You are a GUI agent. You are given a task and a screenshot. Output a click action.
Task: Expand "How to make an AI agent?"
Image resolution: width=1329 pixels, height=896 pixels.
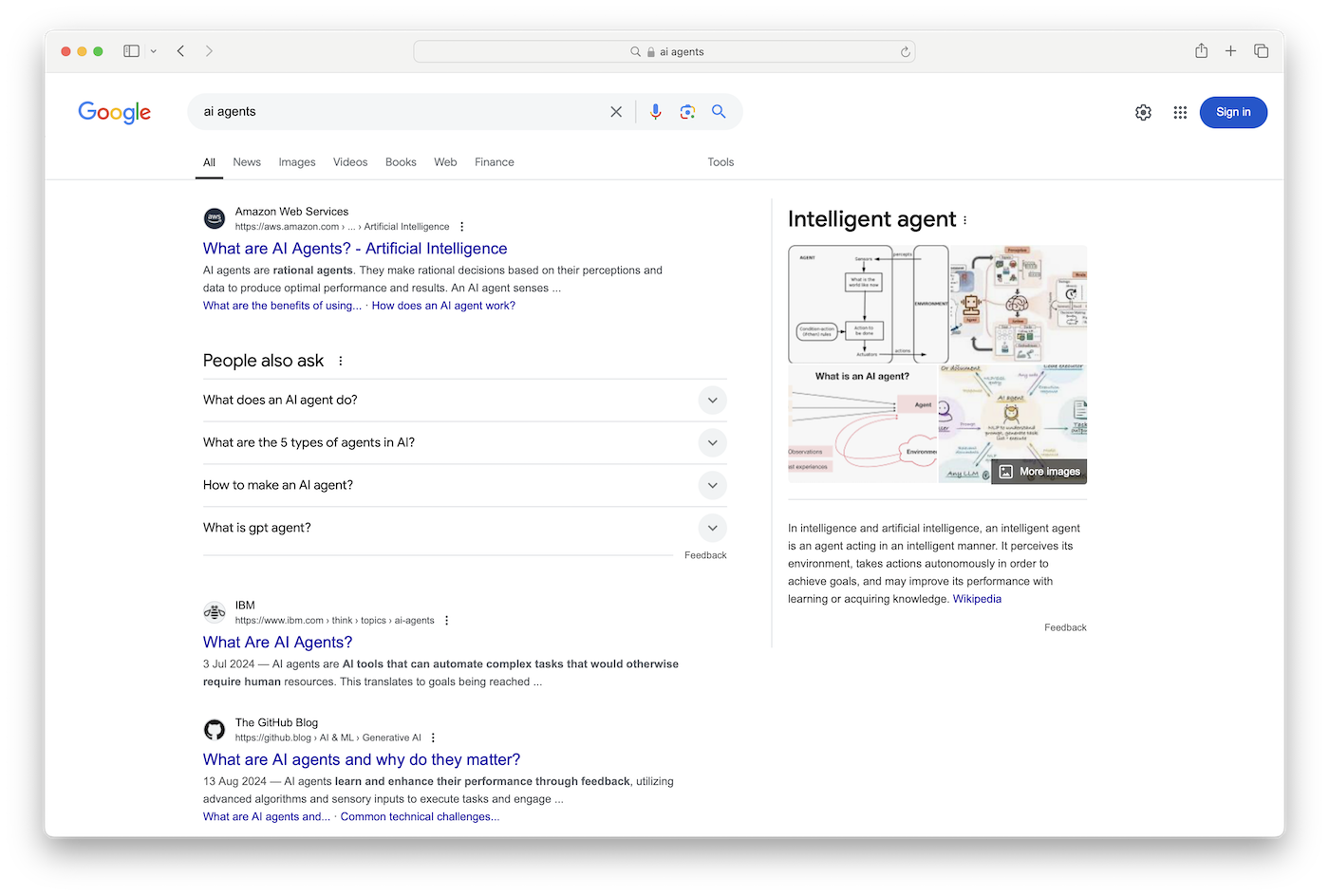pos(465,485)
